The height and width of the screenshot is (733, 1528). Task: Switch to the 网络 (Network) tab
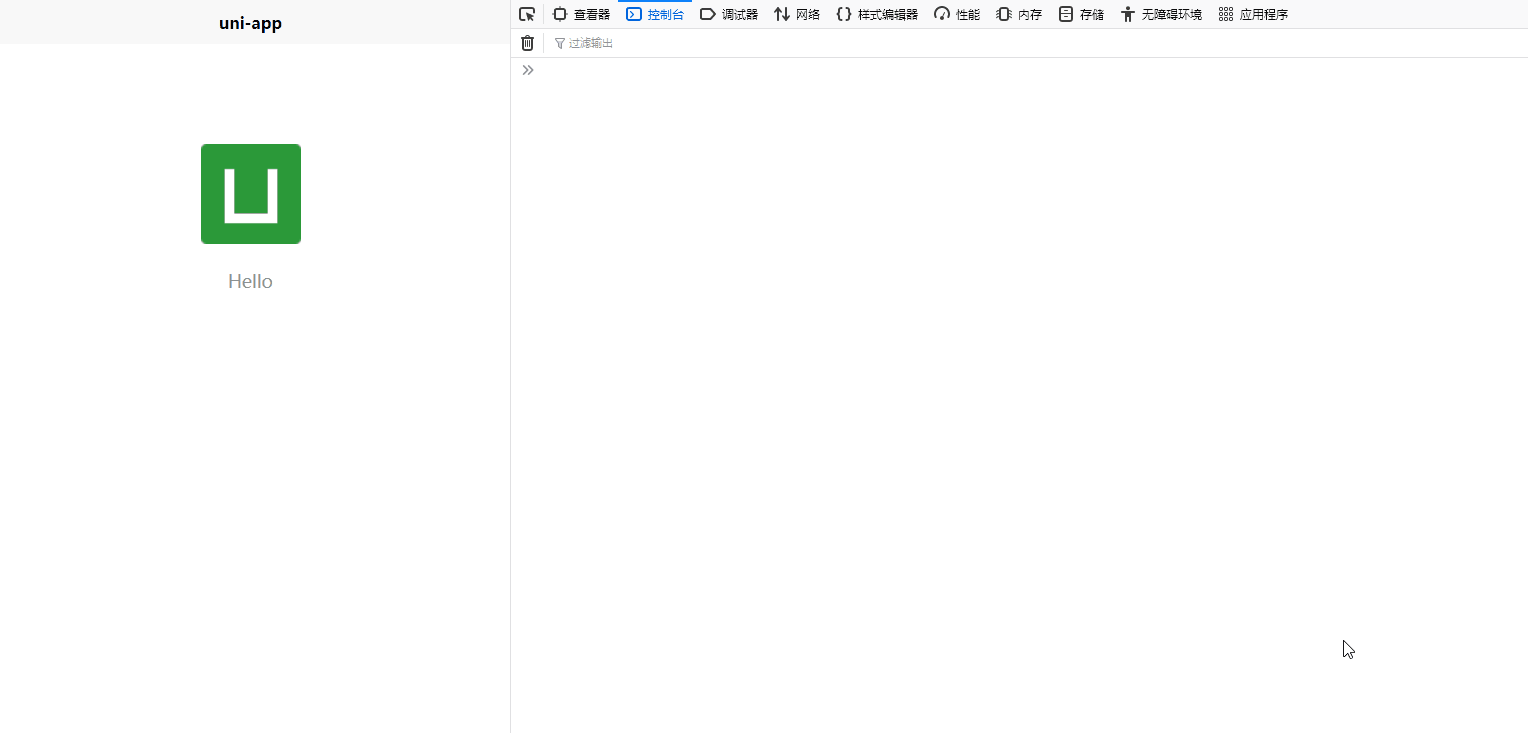pyautogui.click(x=797, y=14)
